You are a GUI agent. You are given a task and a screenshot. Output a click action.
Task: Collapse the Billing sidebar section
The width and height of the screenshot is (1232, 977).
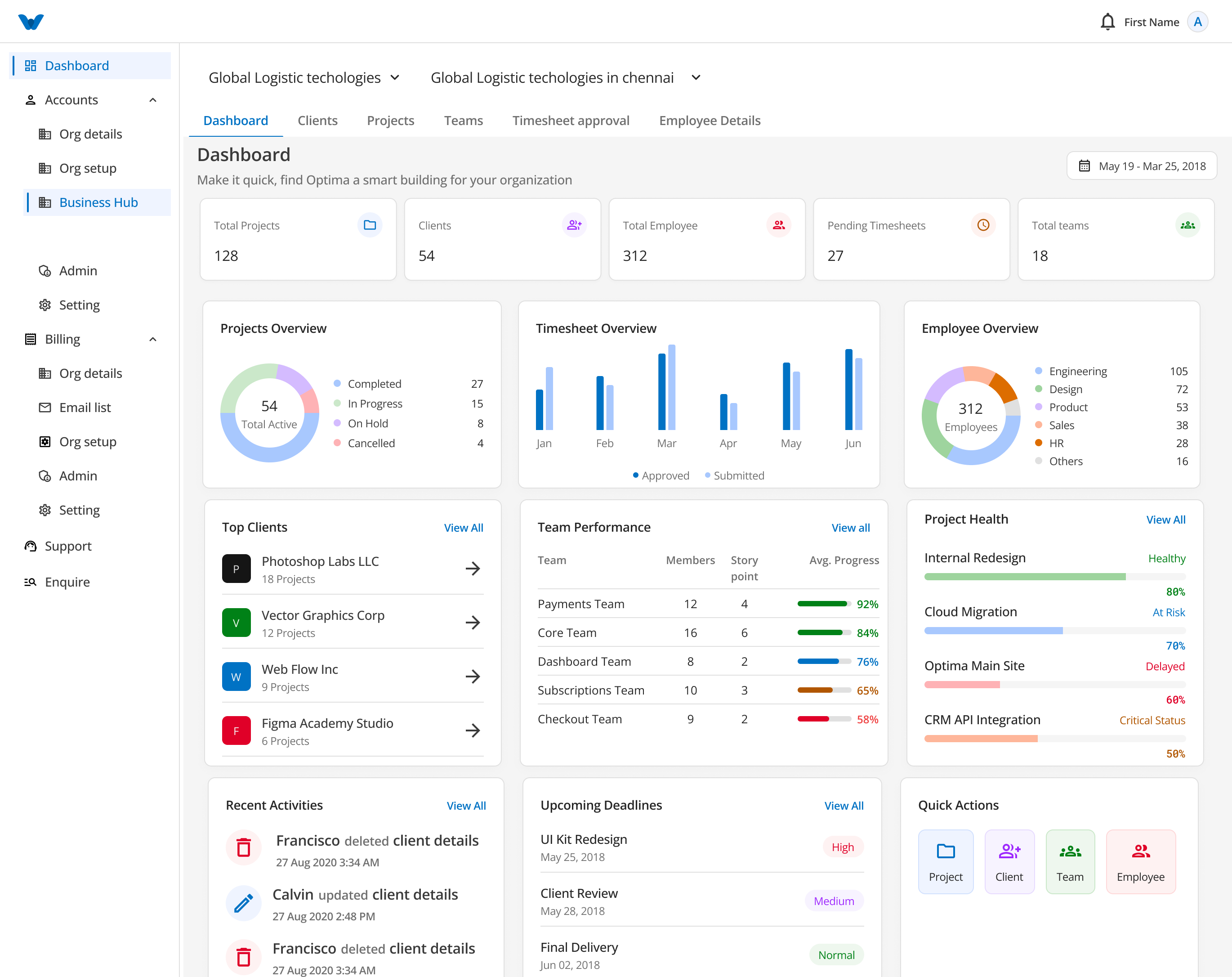point(152,339)
